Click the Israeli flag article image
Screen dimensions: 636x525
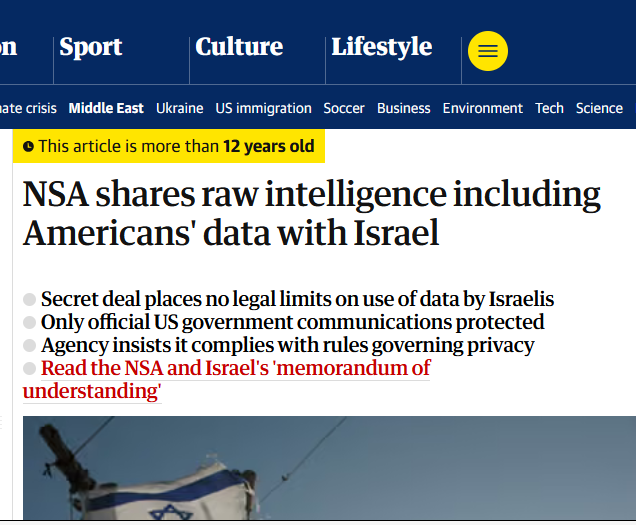click(x=329, y=468)
